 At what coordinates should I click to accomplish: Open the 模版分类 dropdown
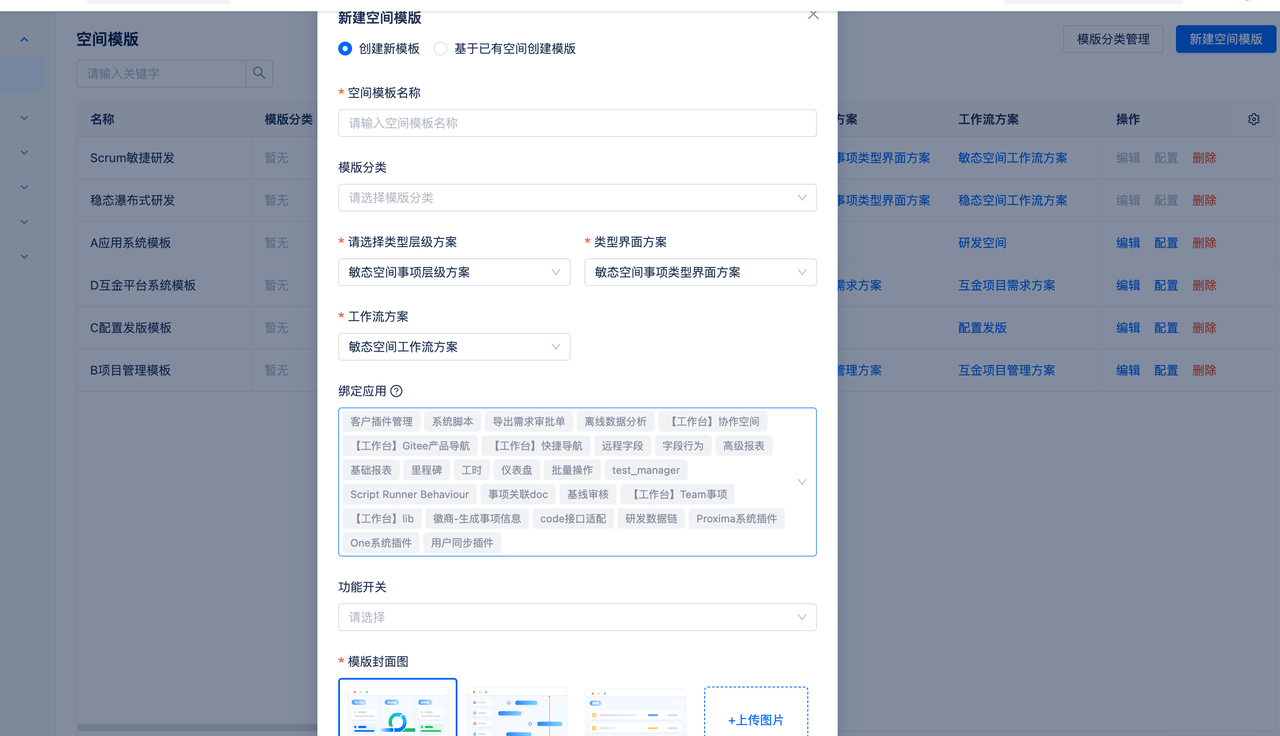[x=577, y=198]
